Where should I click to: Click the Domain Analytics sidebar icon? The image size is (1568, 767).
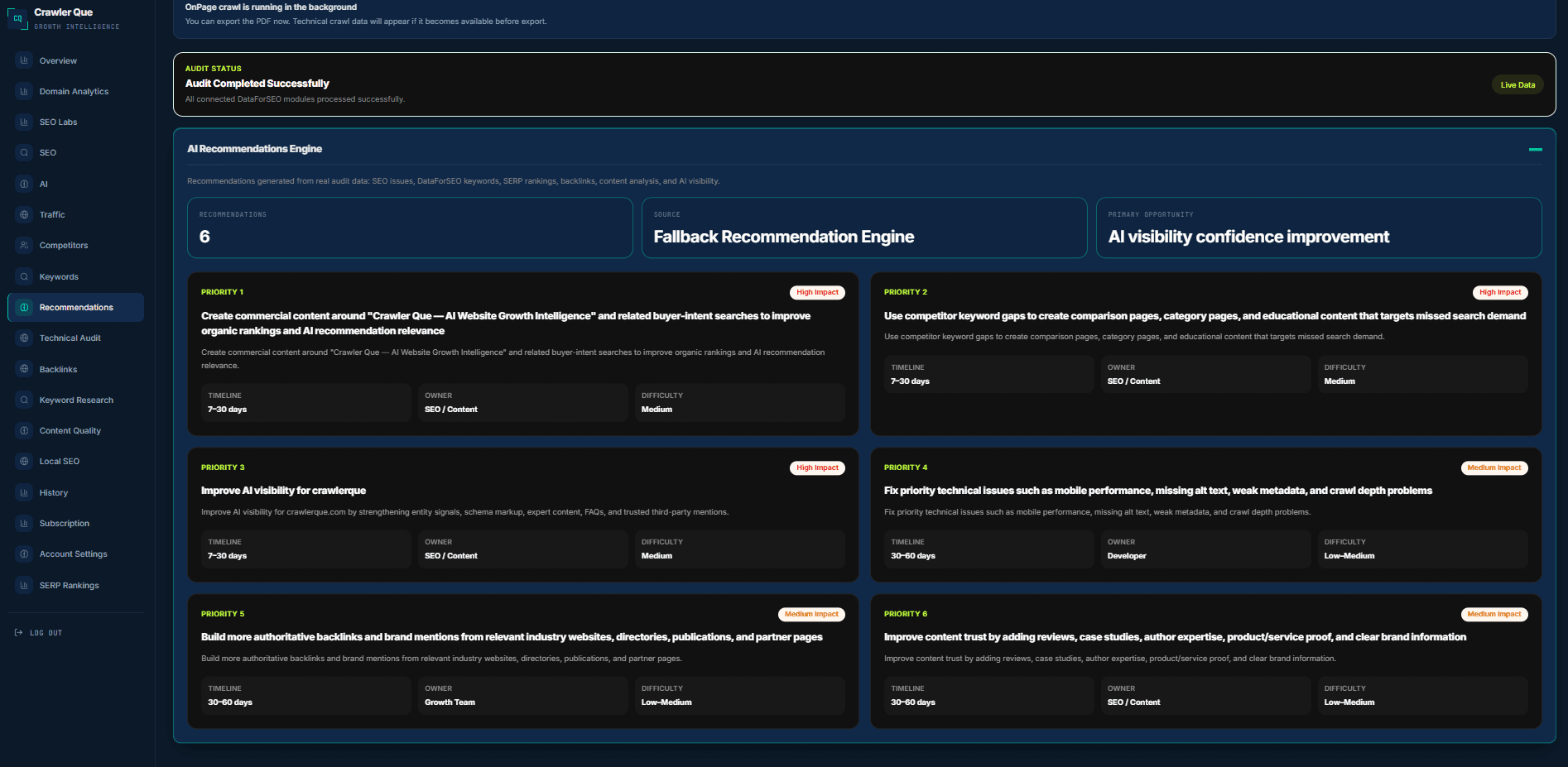pyautogui.click(x=24, y=91)
